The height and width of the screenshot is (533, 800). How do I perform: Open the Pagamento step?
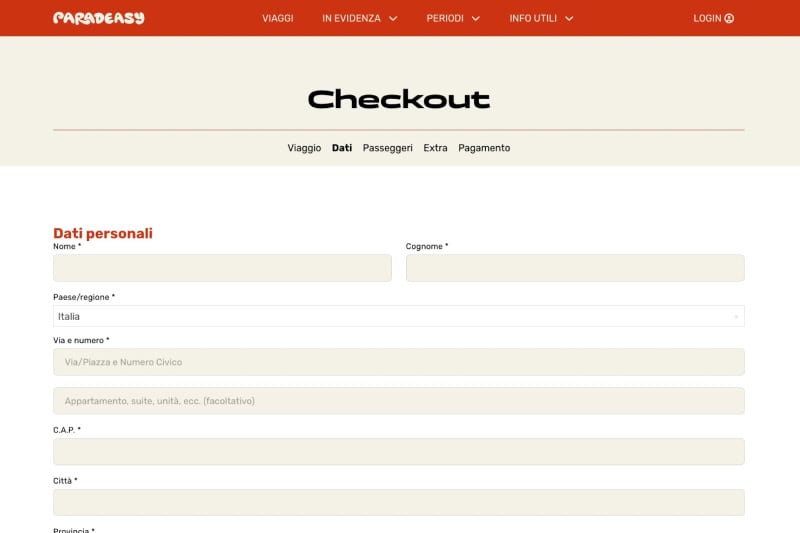point(484,148)
